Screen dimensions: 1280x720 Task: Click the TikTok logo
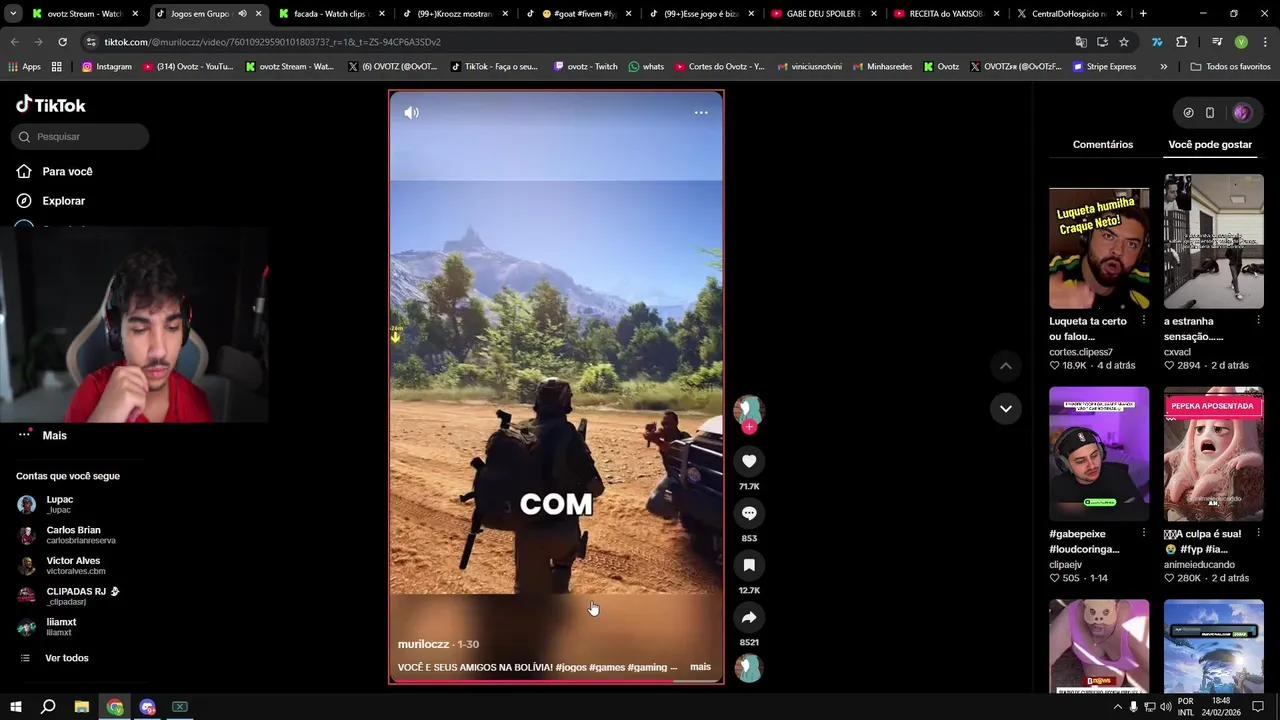(51, 105)
